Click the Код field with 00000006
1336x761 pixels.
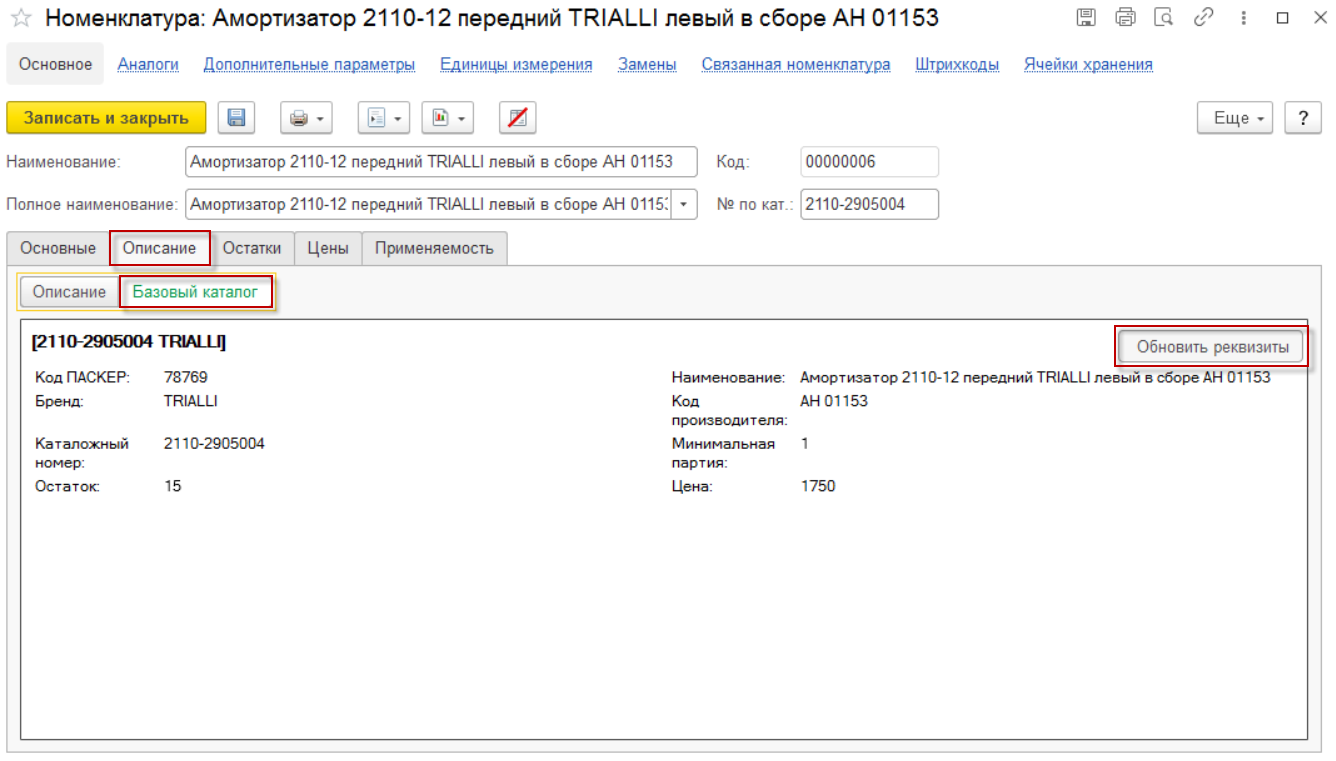tap(869, 162)
